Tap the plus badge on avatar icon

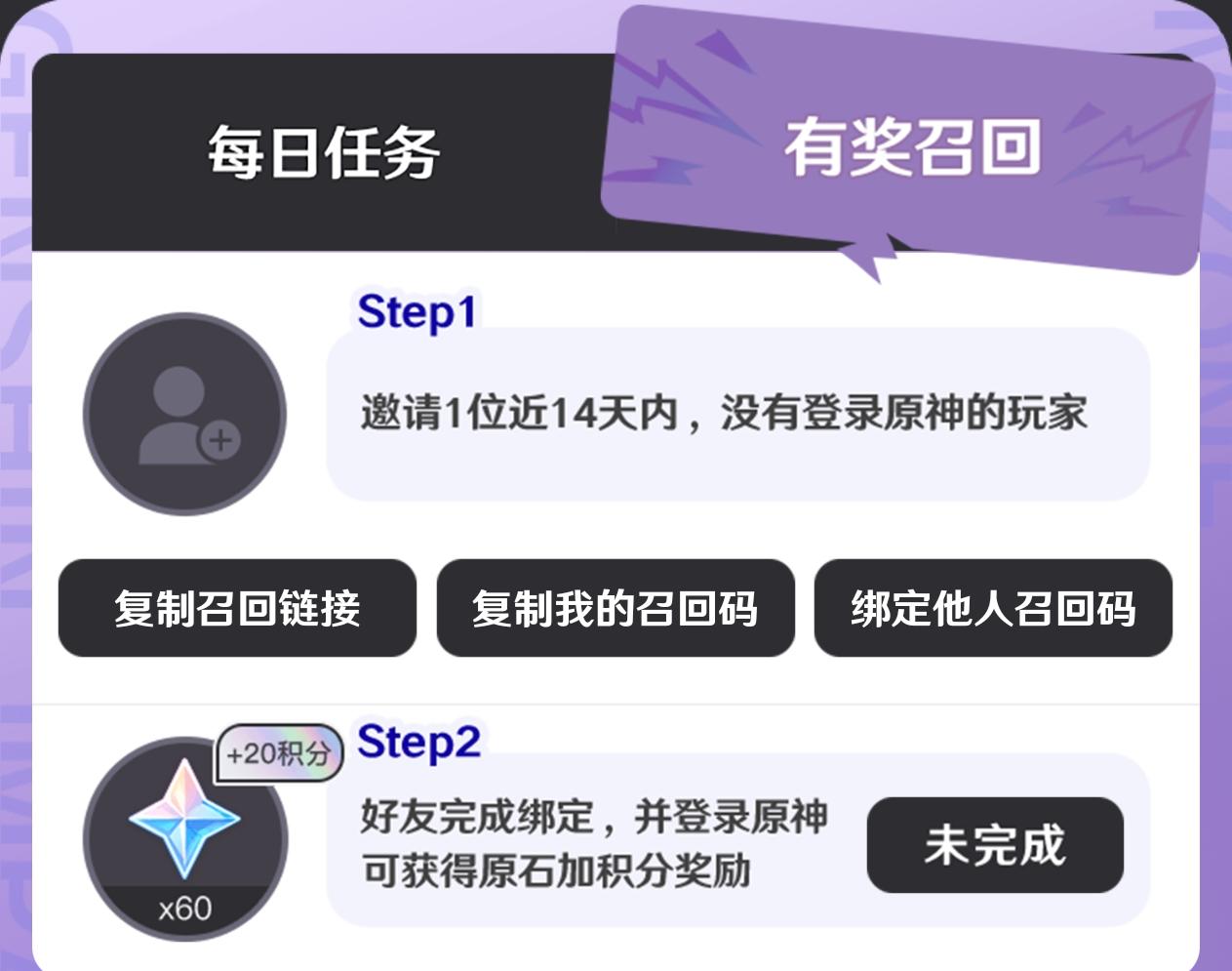coord(221,440)
